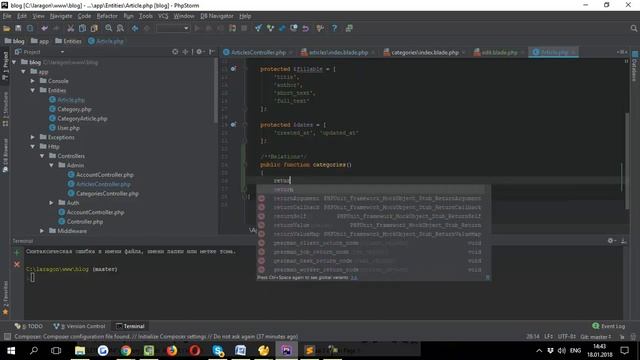
Task: Click the Save All toolbar icon
Action: [x=18, y=28]
